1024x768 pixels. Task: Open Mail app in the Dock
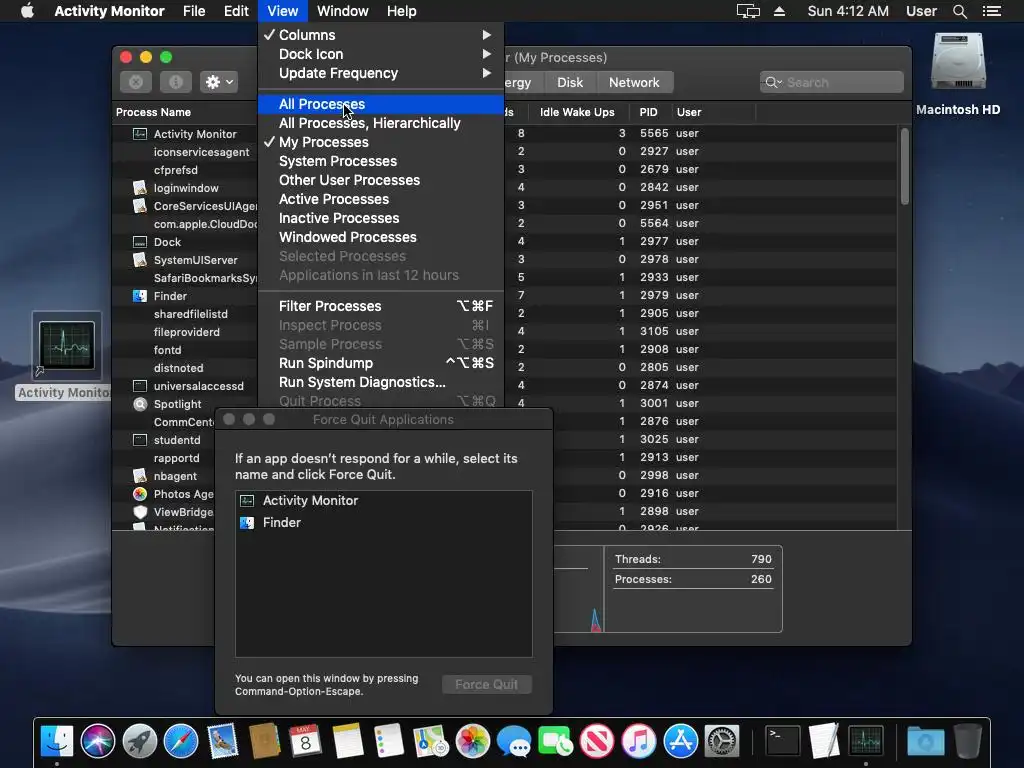click(223, 741)
